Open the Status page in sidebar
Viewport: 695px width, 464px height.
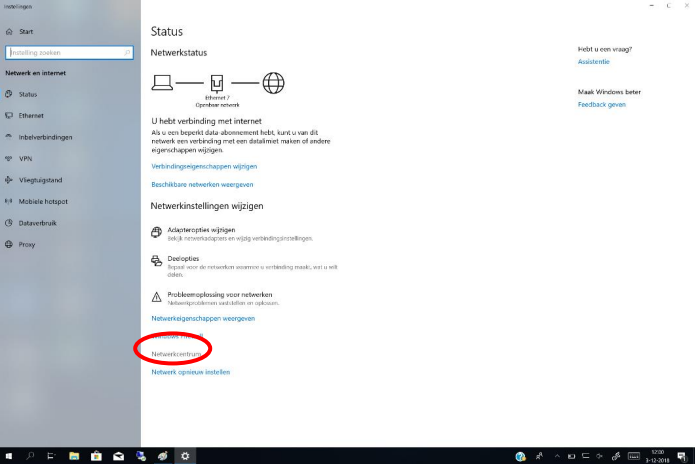27,95
